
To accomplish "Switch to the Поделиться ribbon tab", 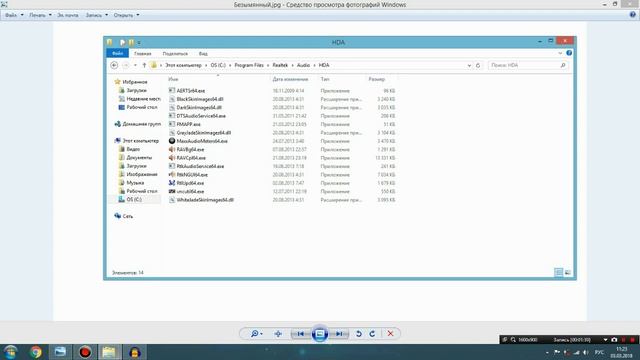I will [x=175, y=53].
